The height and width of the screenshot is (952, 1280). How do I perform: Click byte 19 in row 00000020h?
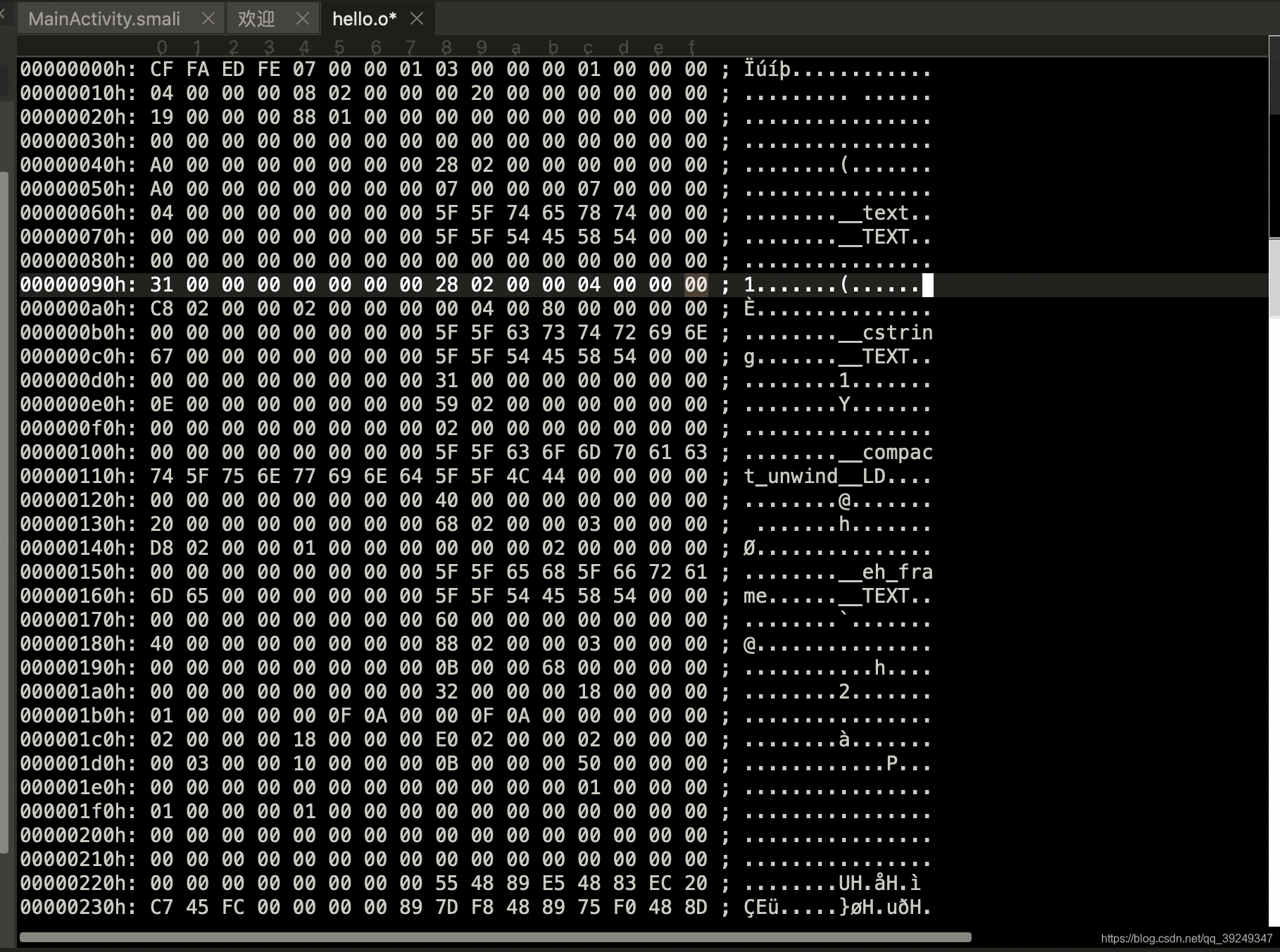pyautogui.click(x=161, y=117)
